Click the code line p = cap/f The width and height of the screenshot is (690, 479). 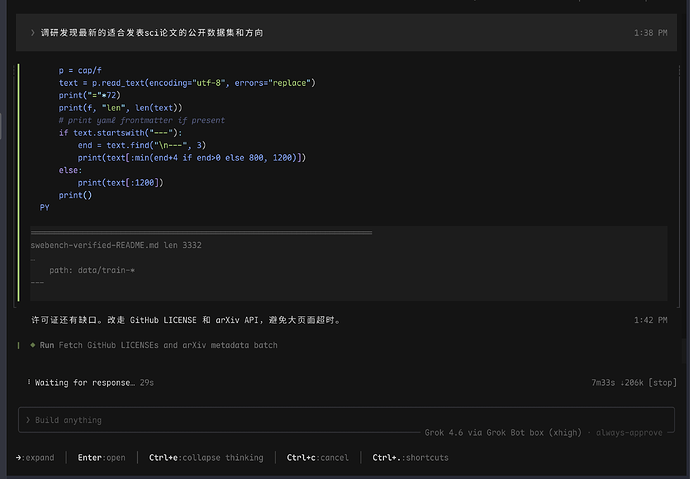point(80,70)
